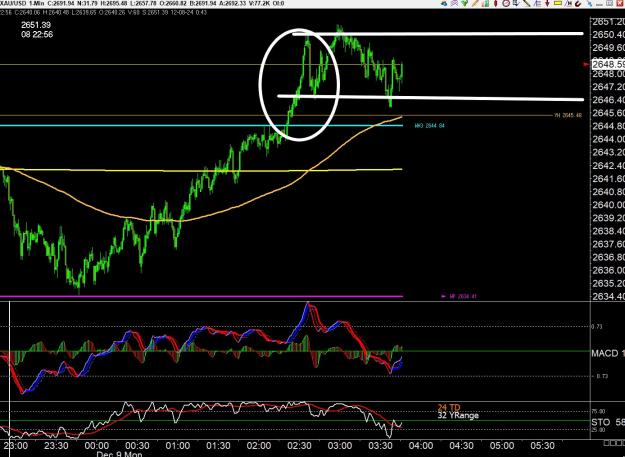Screen dimensions: 625x457
Task: Click the orange 24 TD label
Action: point(449,408)
